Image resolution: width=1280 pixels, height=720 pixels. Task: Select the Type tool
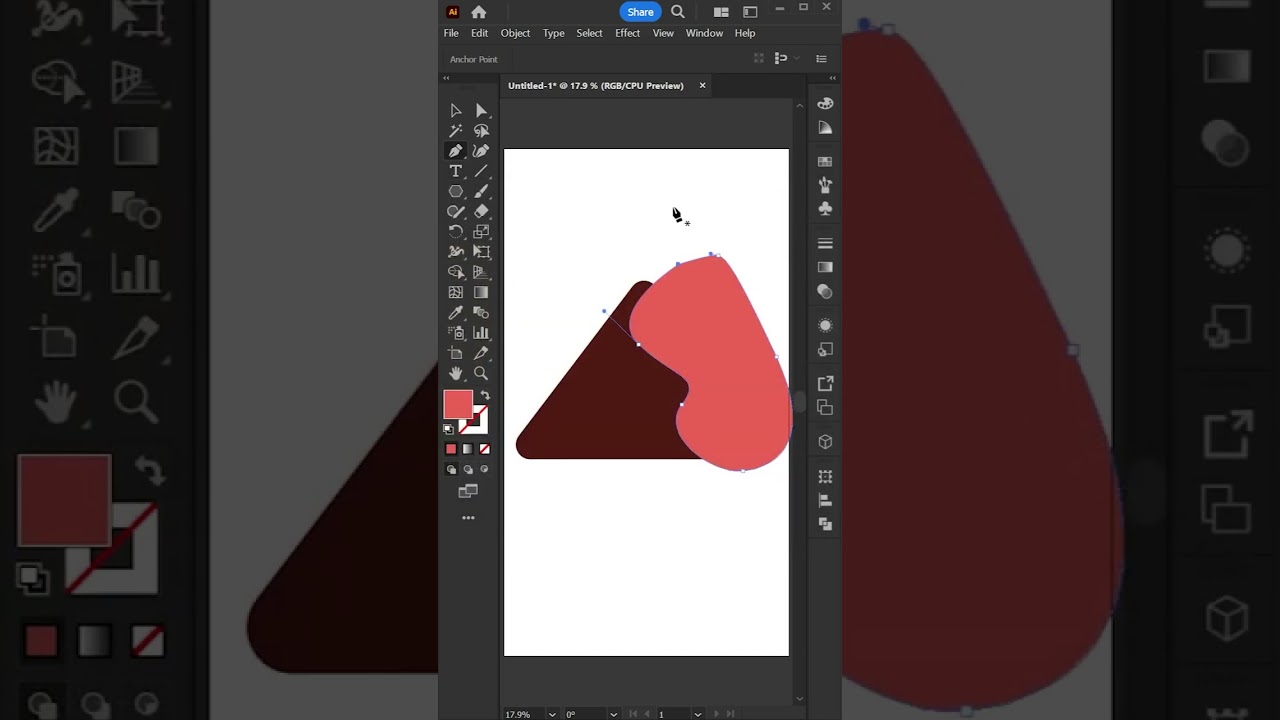(x=456, y=171)
